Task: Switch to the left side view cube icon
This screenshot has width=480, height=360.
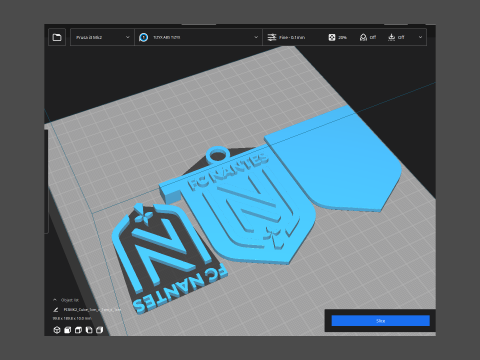Action: [x=89, y=330]
